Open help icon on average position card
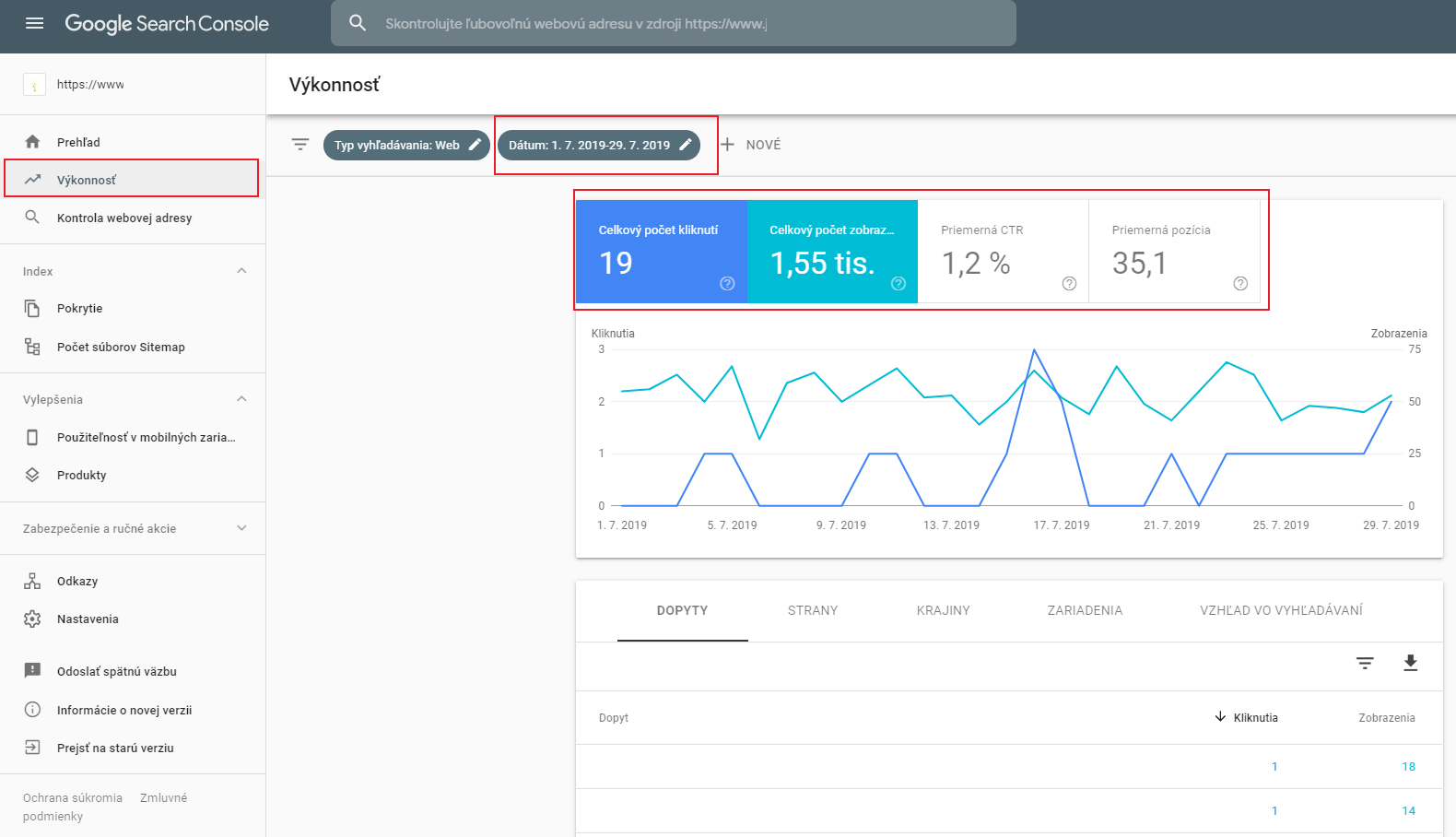The height and width of the screenshot is (837, 1456). (1240, 283)
